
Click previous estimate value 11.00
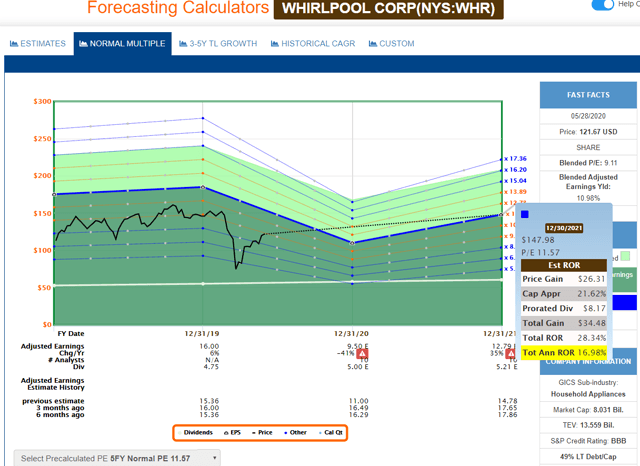tap(358, 401)
